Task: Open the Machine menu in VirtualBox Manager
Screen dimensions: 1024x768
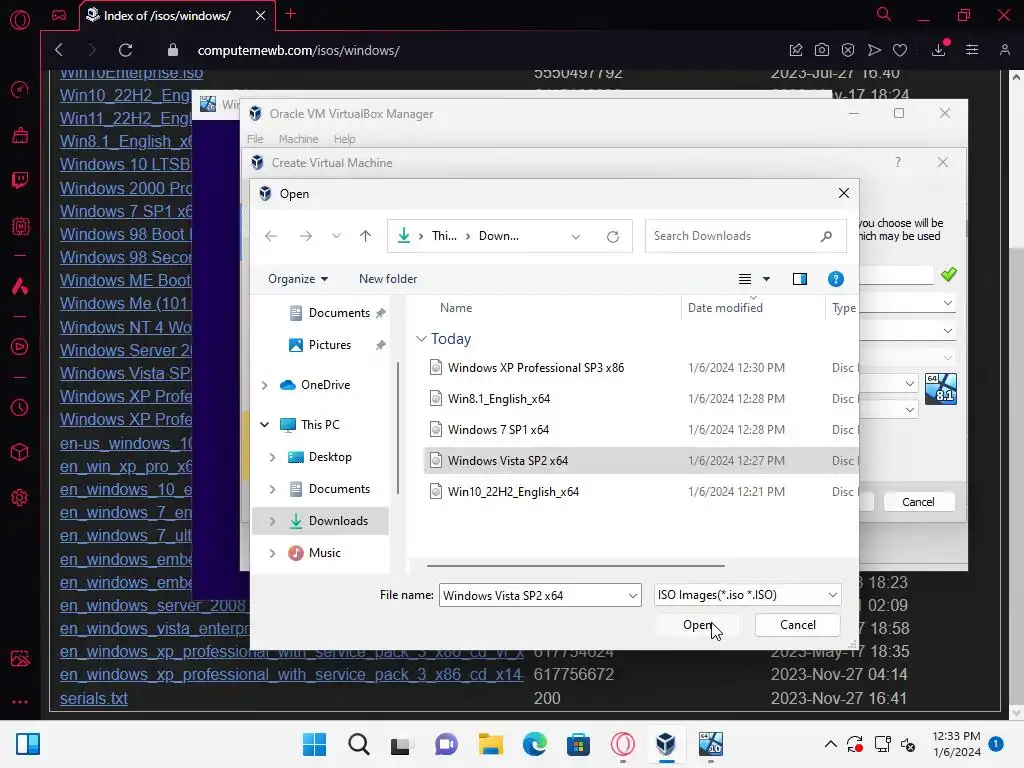Action: point(298,139)
